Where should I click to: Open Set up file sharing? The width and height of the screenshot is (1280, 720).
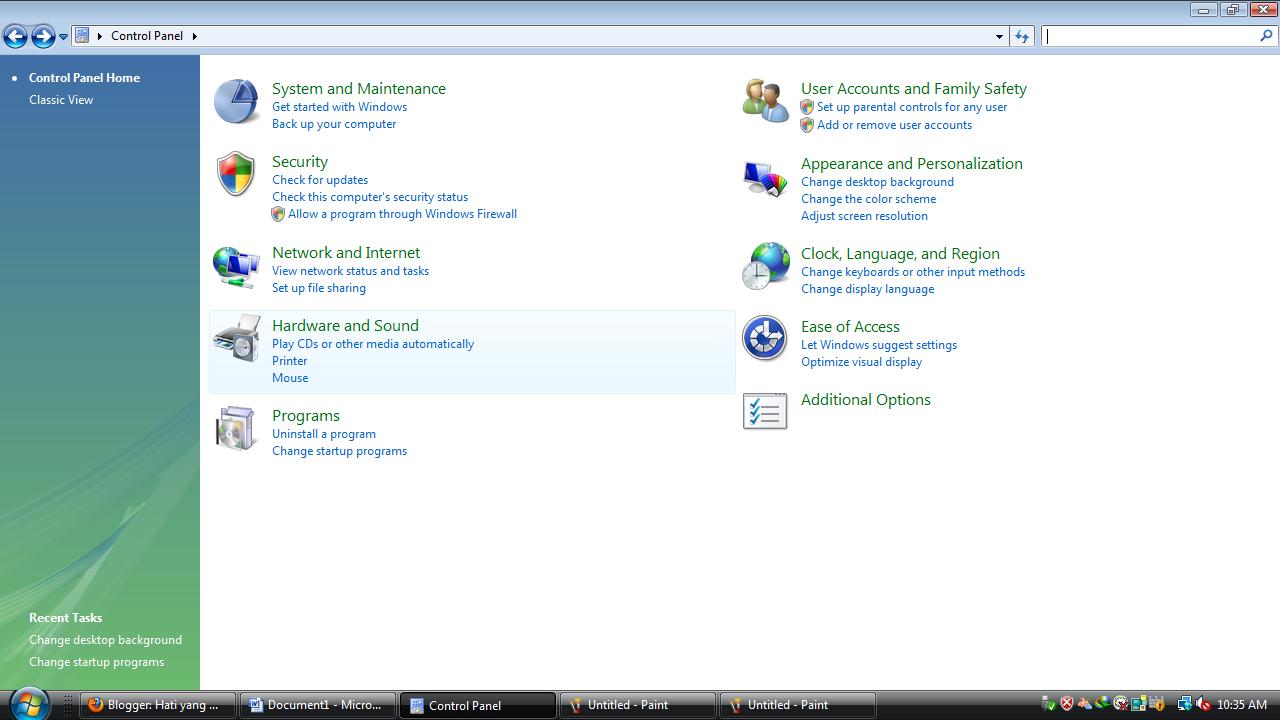pyautogui.click(x=319, y=288)
